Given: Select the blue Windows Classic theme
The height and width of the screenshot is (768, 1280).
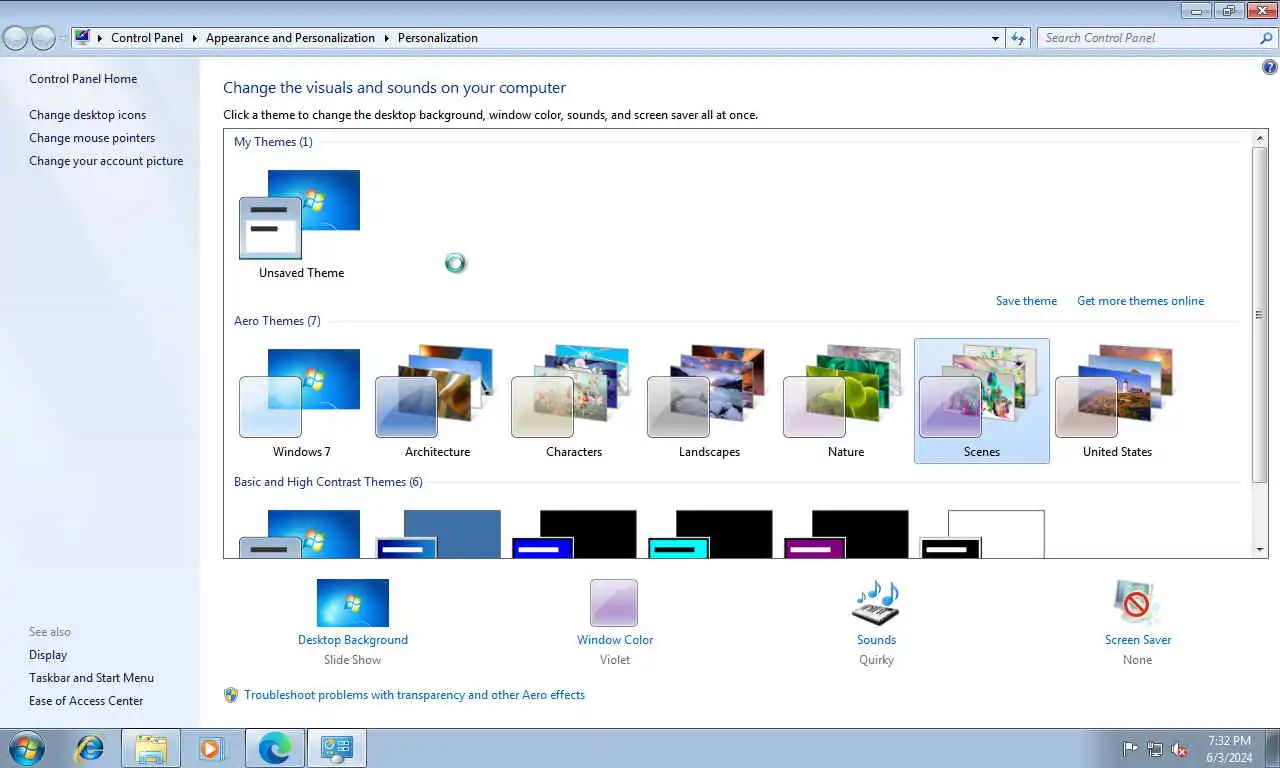Looking at the screenshot, I should pos(437,534).
